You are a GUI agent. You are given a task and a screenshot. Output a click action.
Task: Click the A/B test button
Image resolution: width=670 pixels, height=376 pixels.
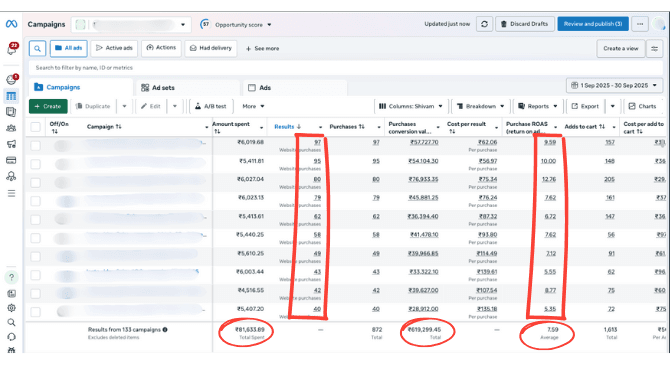[x=211, y=106]
